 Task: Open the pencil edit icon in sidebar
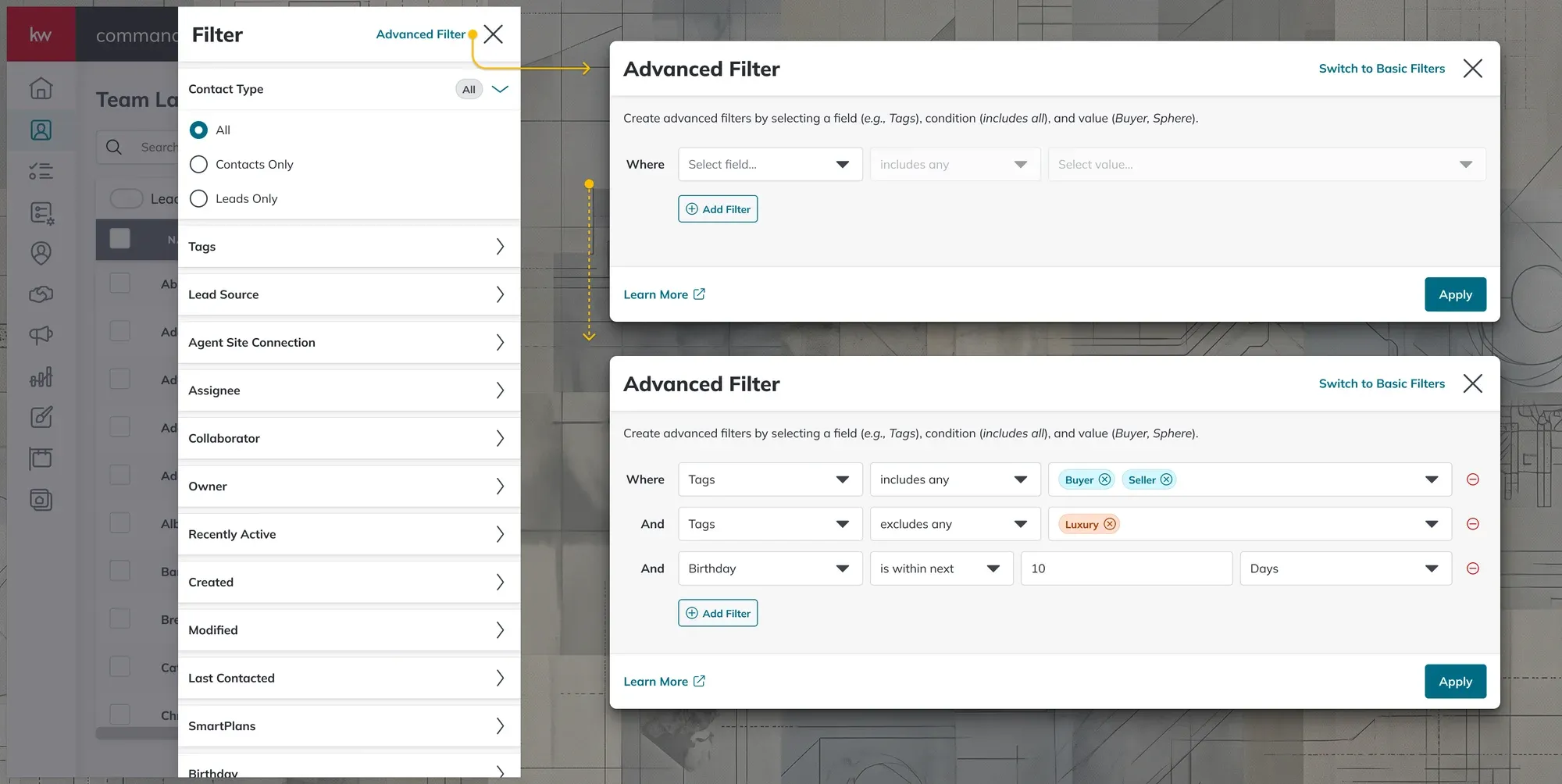(x=41, y=417)
